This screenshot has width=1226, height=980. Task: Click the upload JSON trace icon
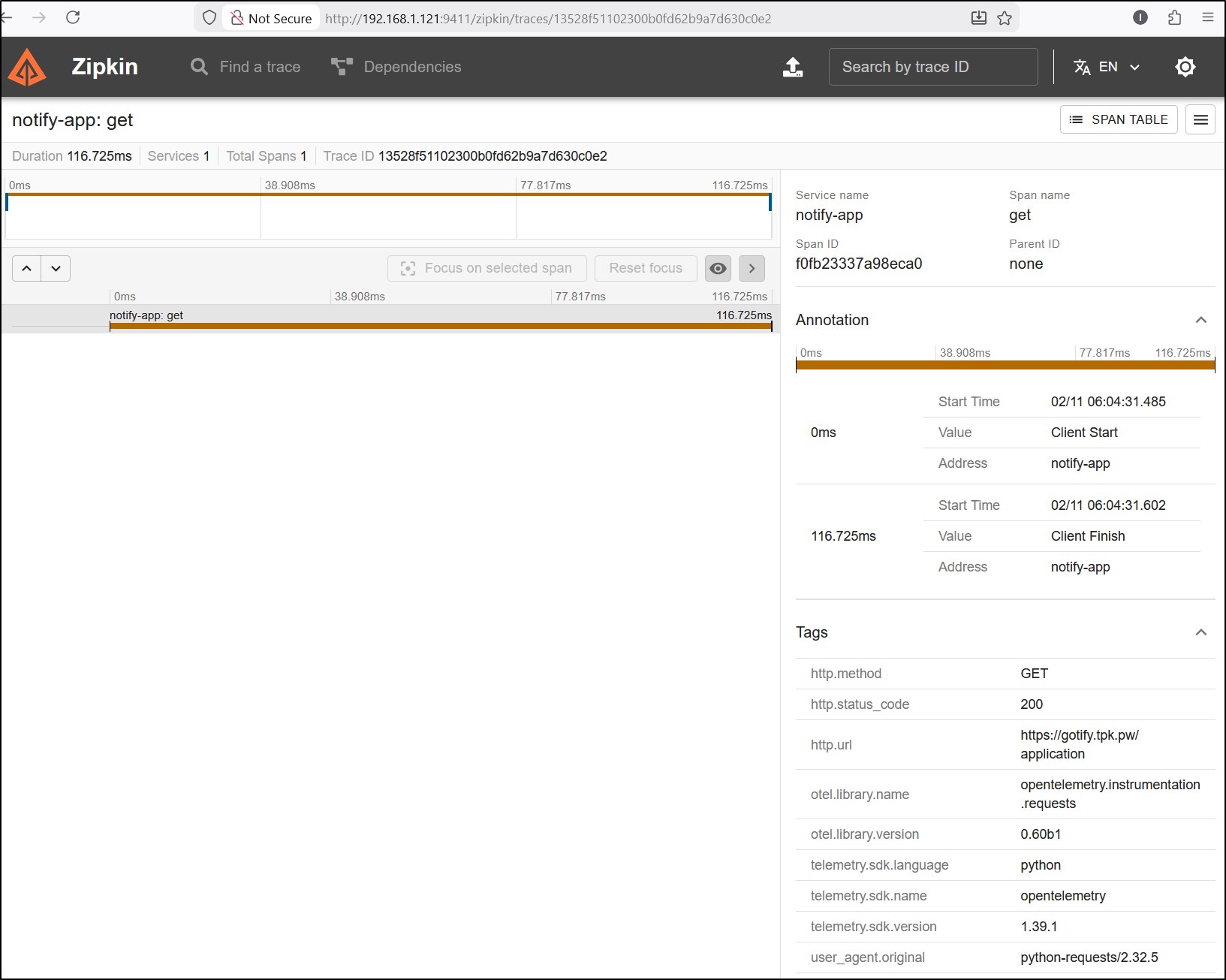pos(793,67)
